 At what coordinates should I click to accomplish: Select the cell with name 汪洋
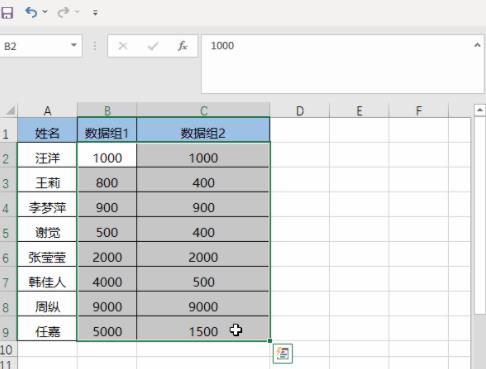click(x=47, y=155)
